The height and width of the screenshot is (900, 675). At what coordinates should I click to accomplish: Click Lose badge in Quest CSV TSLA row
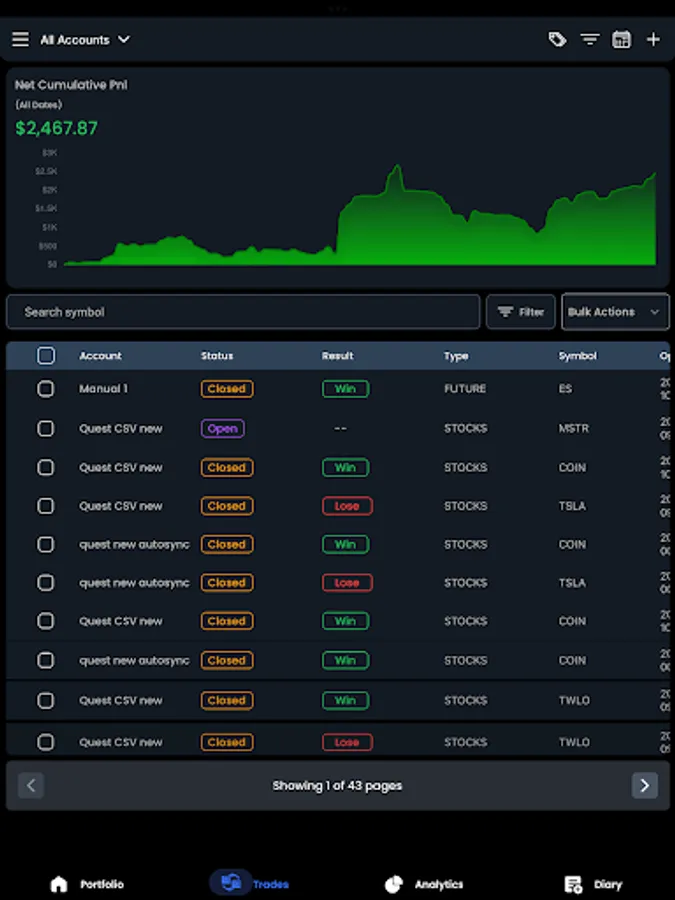pos(347,506)
